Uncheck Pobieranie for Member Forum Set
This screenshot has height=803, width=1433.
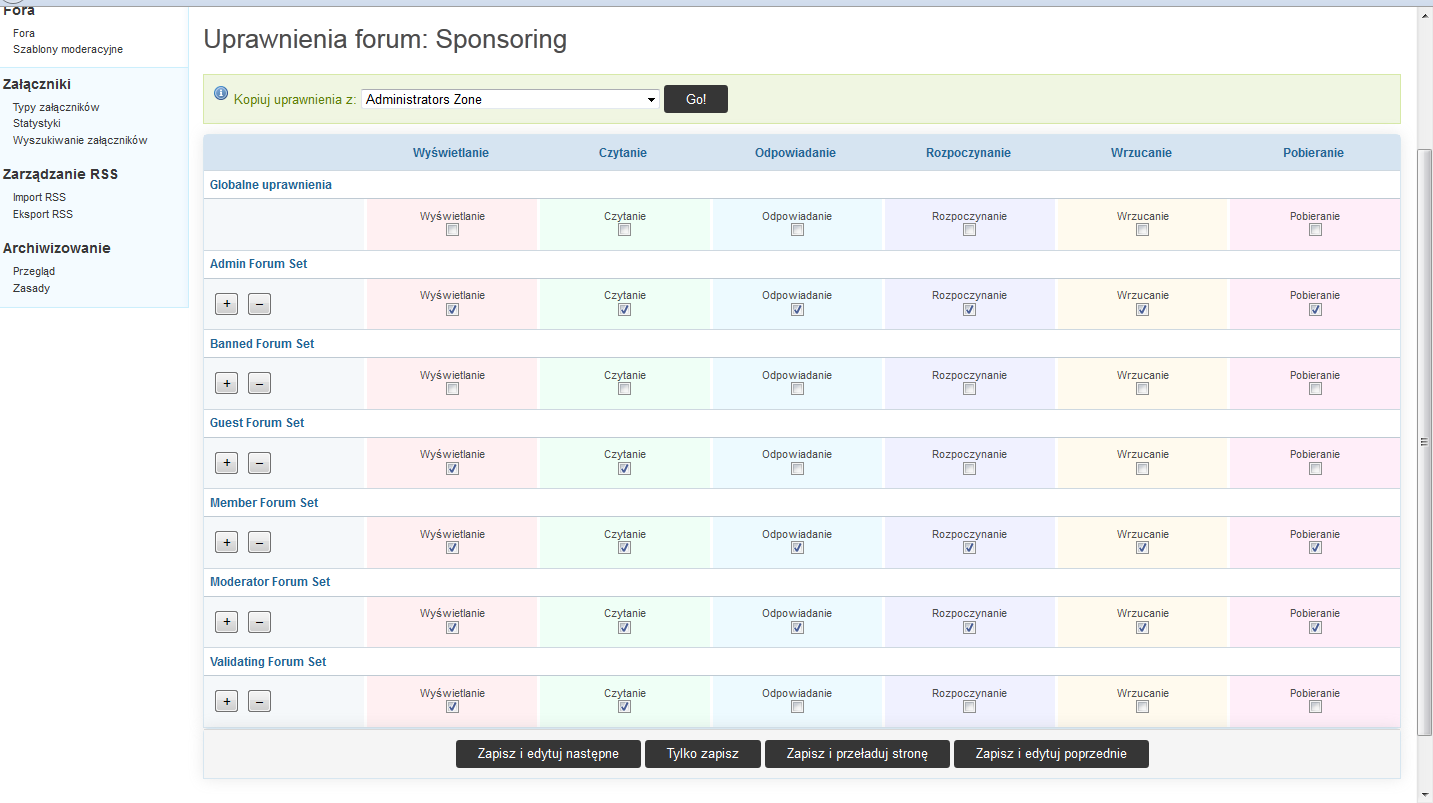(1315, 548)
